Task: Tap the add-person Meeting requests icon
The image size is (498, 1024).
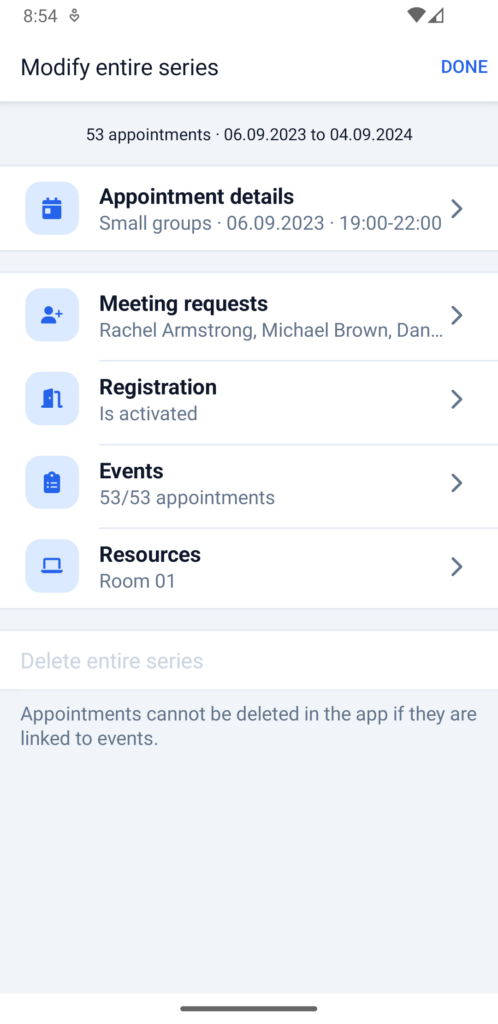Action: tap(52, 315)
